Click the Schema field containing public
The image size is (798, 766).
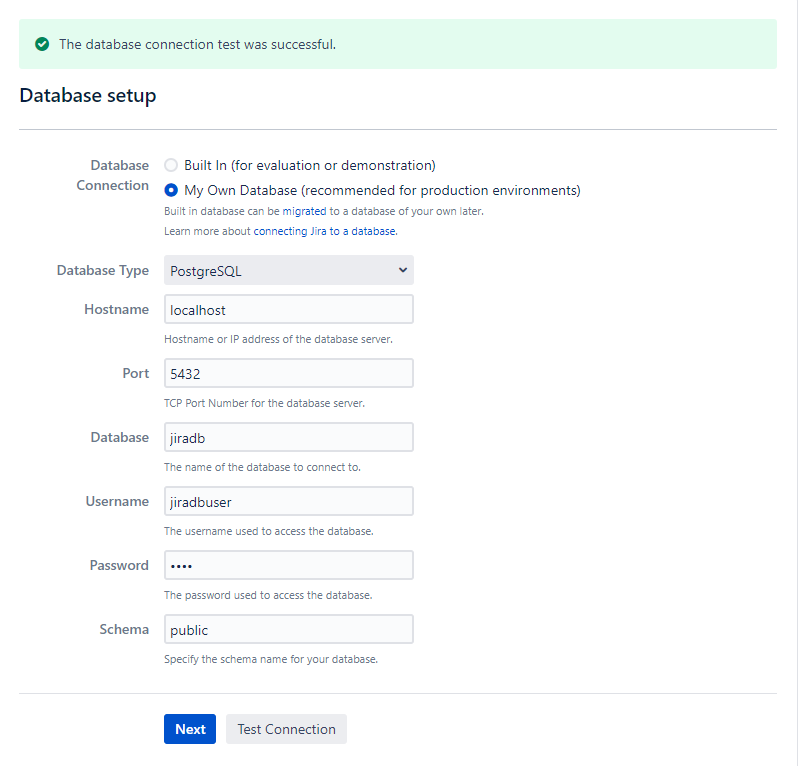289,630
